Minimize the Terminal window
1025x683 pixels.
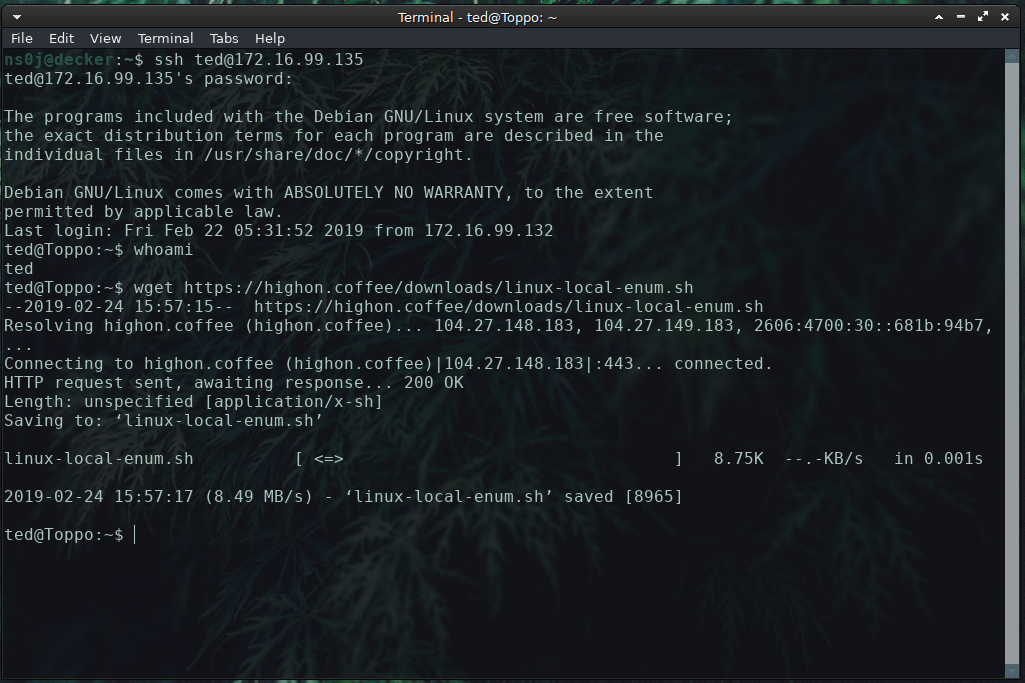click(961, 17)
